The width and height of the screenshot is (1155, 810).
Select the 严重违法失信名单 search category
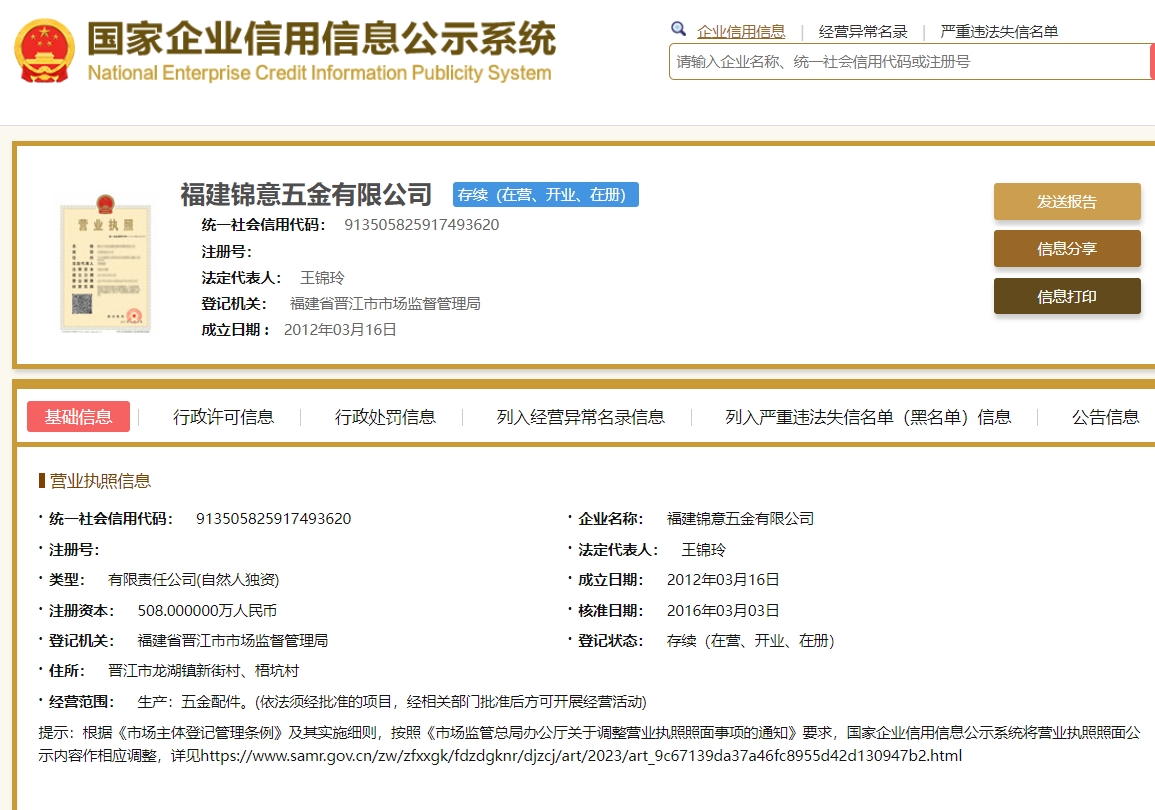(x=999, y=32)
